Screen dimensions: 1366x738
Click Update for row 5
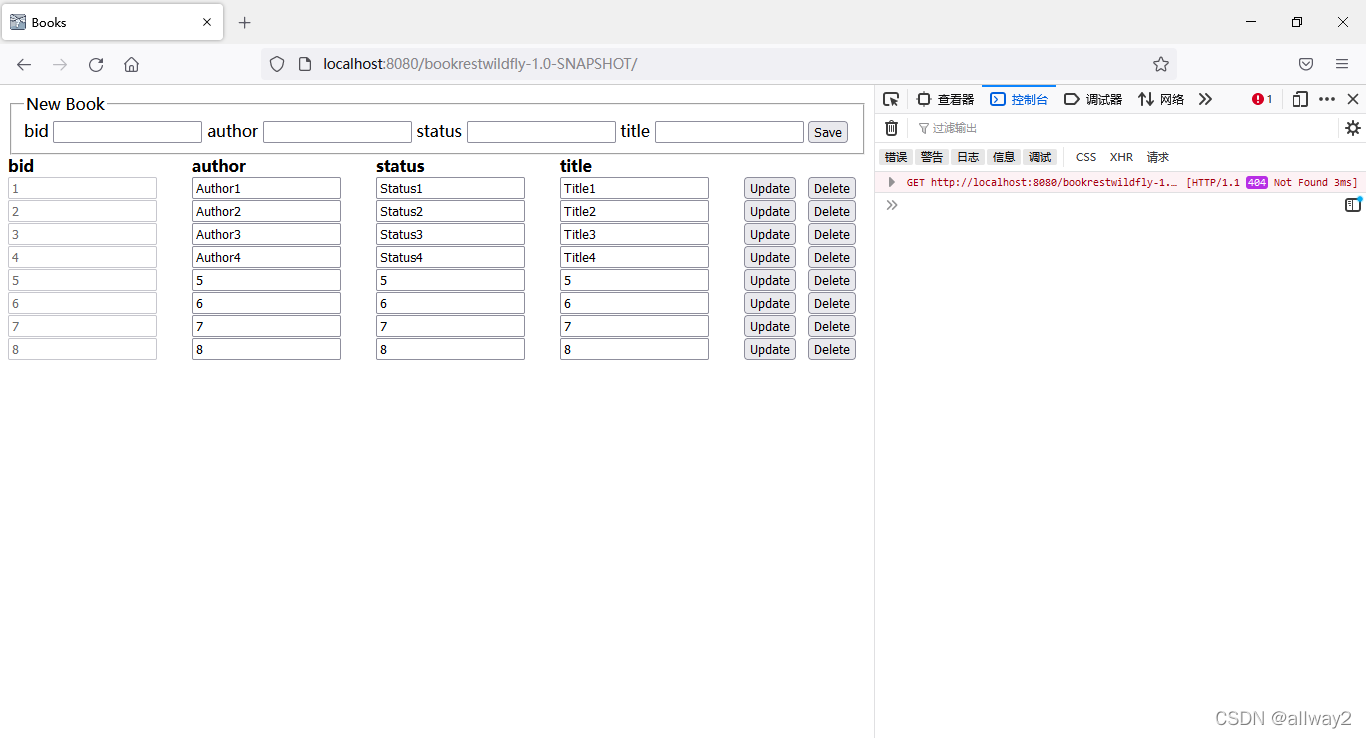coord(770,280)
